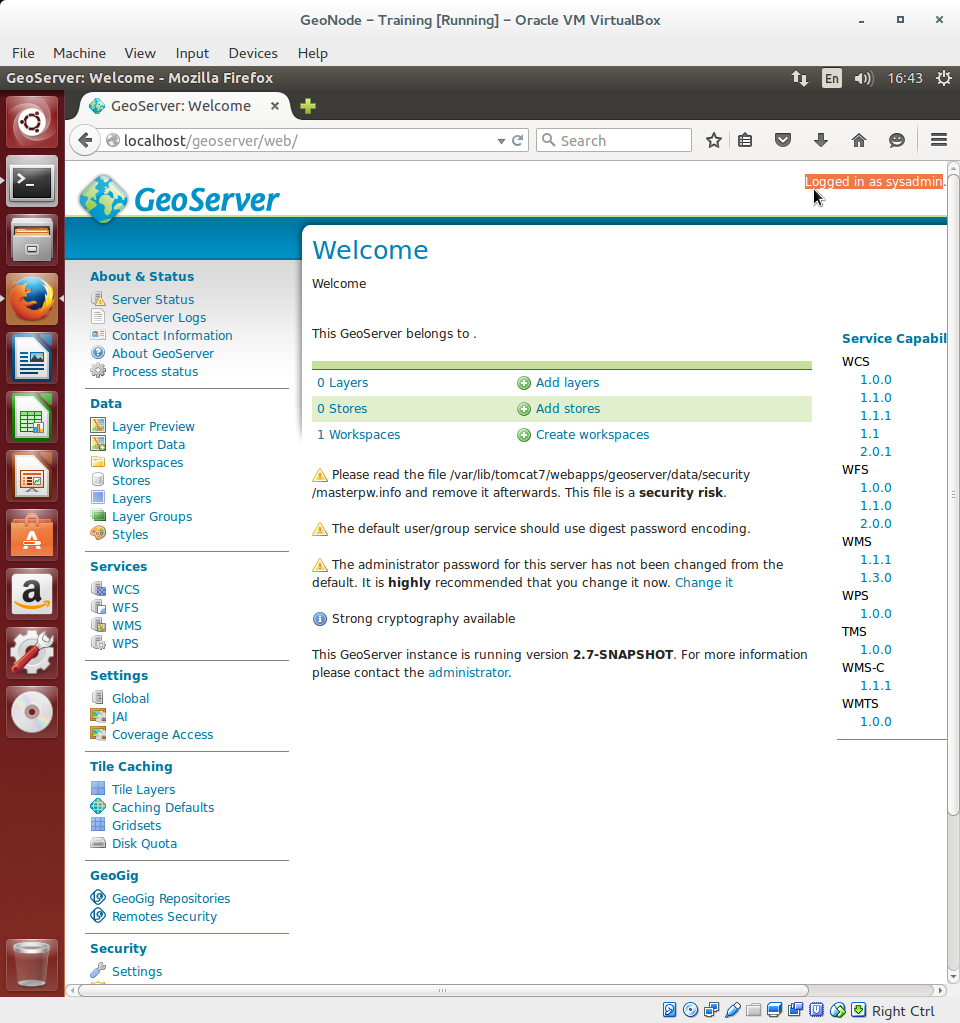
Task: Open GeoGig Repositories link
Action: (171, 898)
